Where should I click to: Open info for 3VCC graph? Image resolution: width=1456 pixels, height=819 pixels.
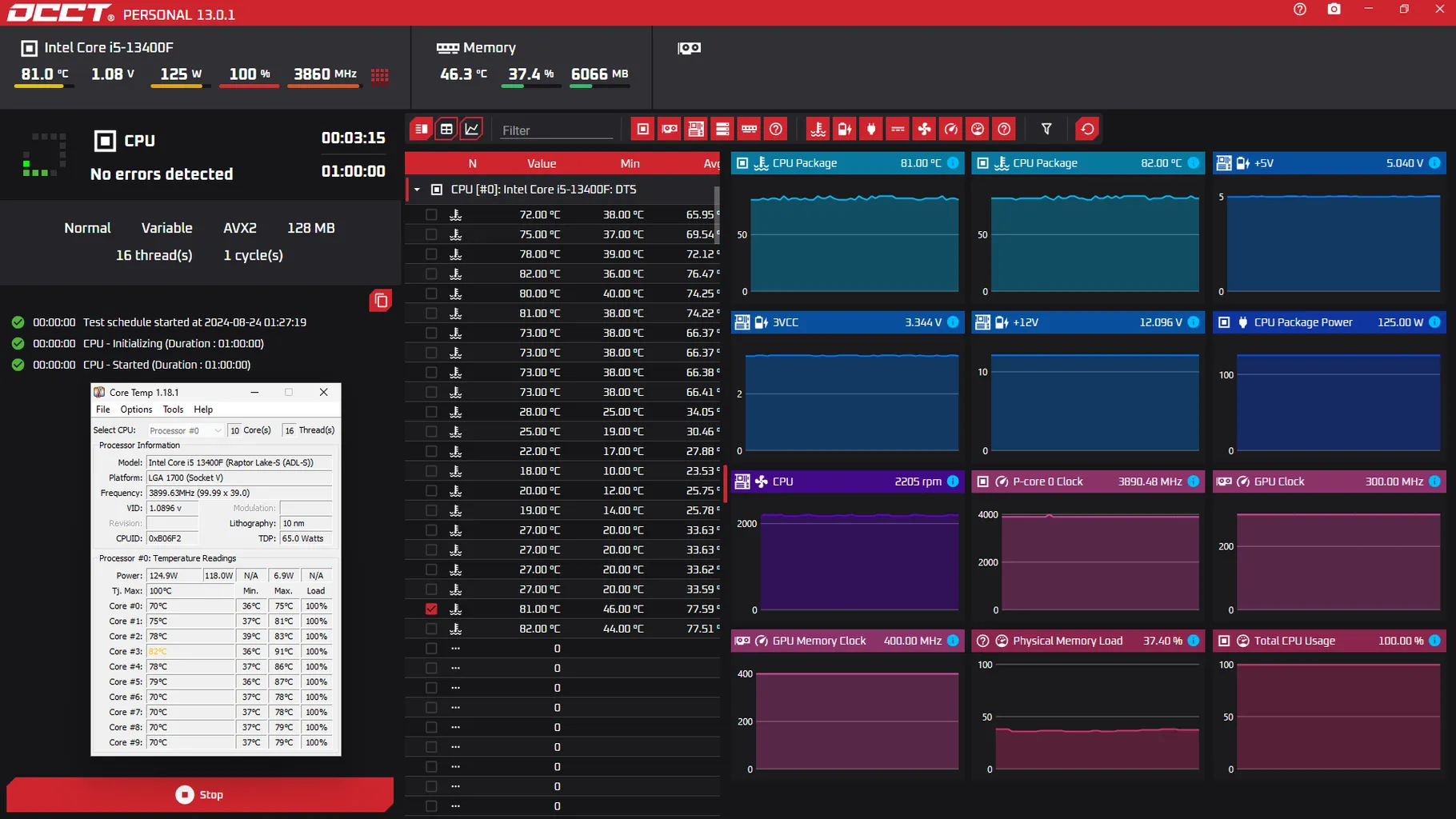pos(953,322)
